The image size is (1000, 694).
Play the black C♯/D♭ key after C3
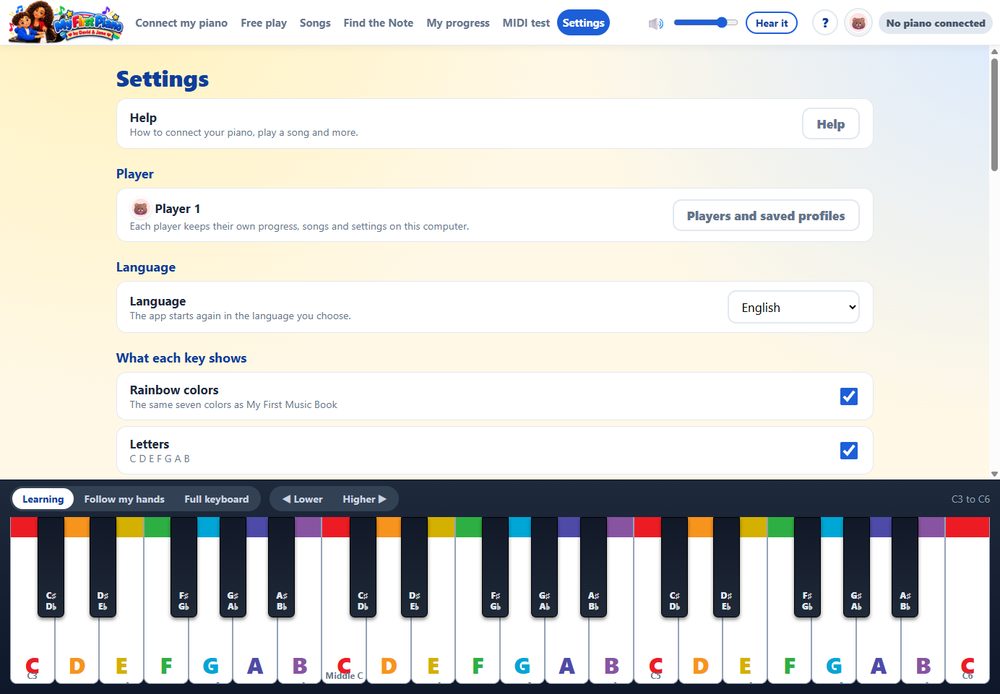click(51, 566)
